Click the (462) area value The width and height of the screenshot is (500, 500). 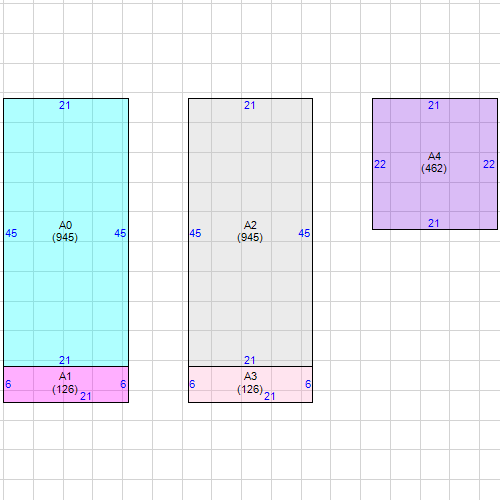pos(434,168)
